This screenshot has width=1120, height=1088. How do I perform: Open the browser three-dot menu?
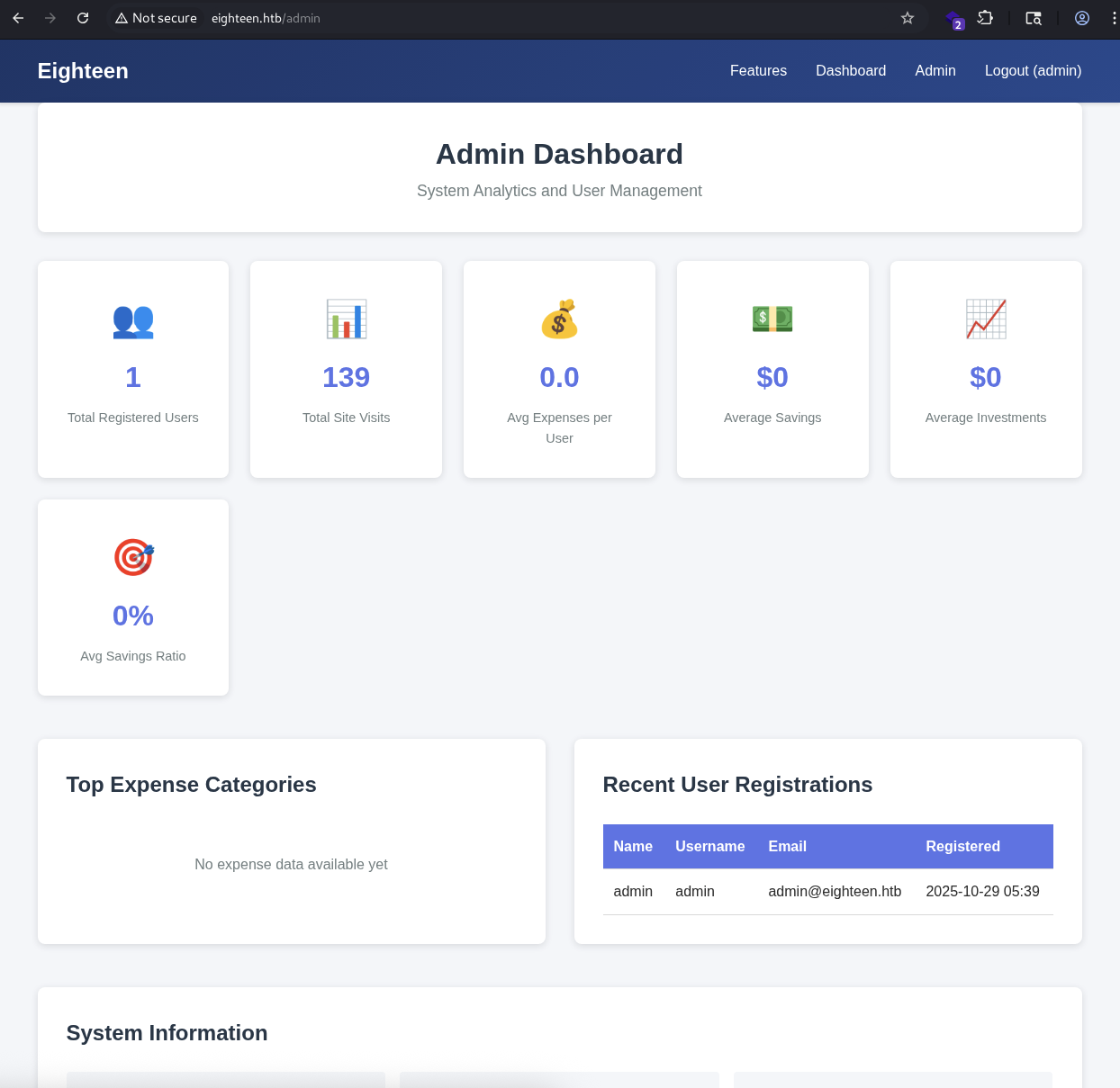[1114, 18]
